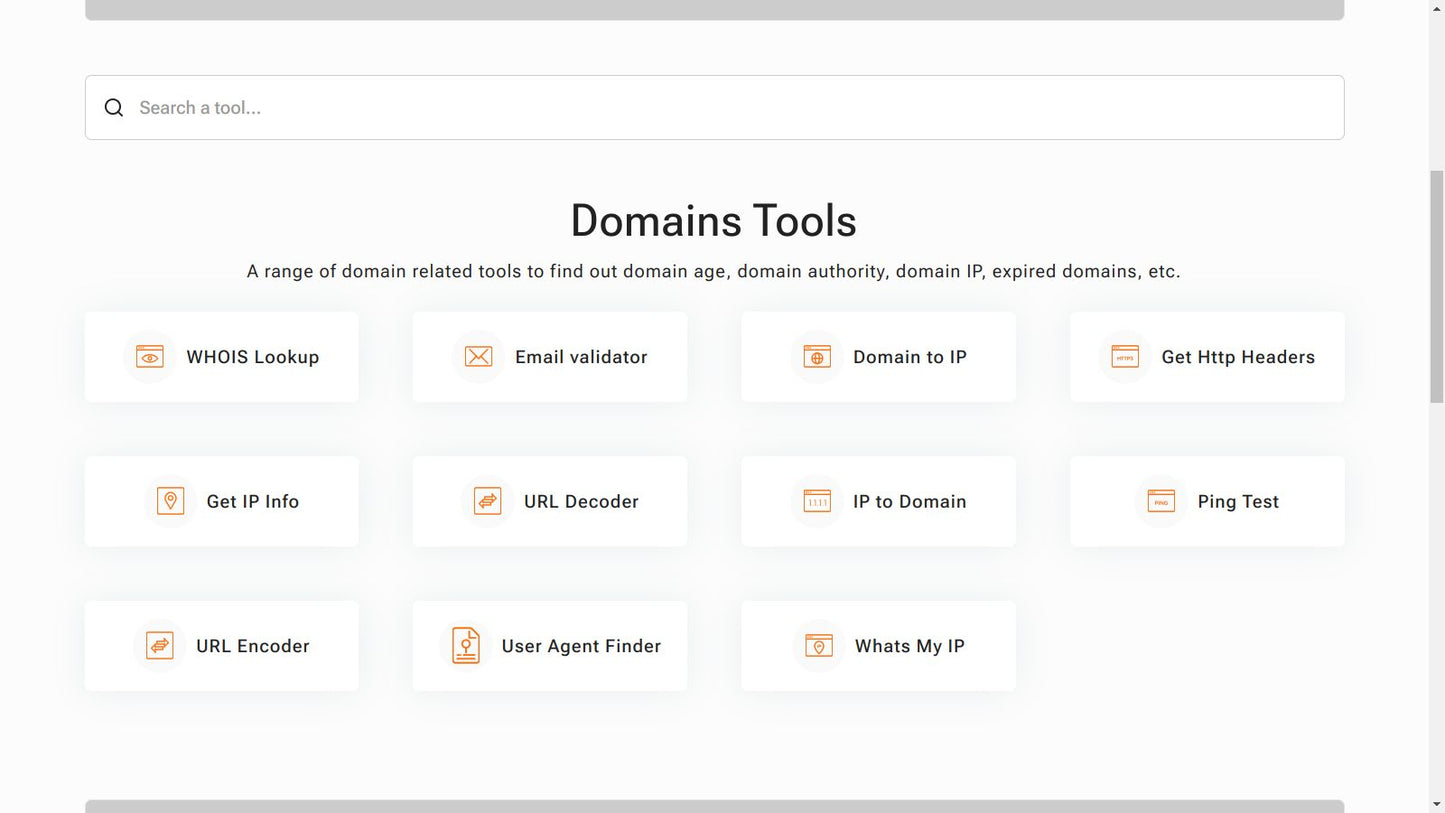Image resolution: width=1445 pixels, height=813 pixels.
Task: Open the URL Encoder tool
Action: click(x=222, y=646)
